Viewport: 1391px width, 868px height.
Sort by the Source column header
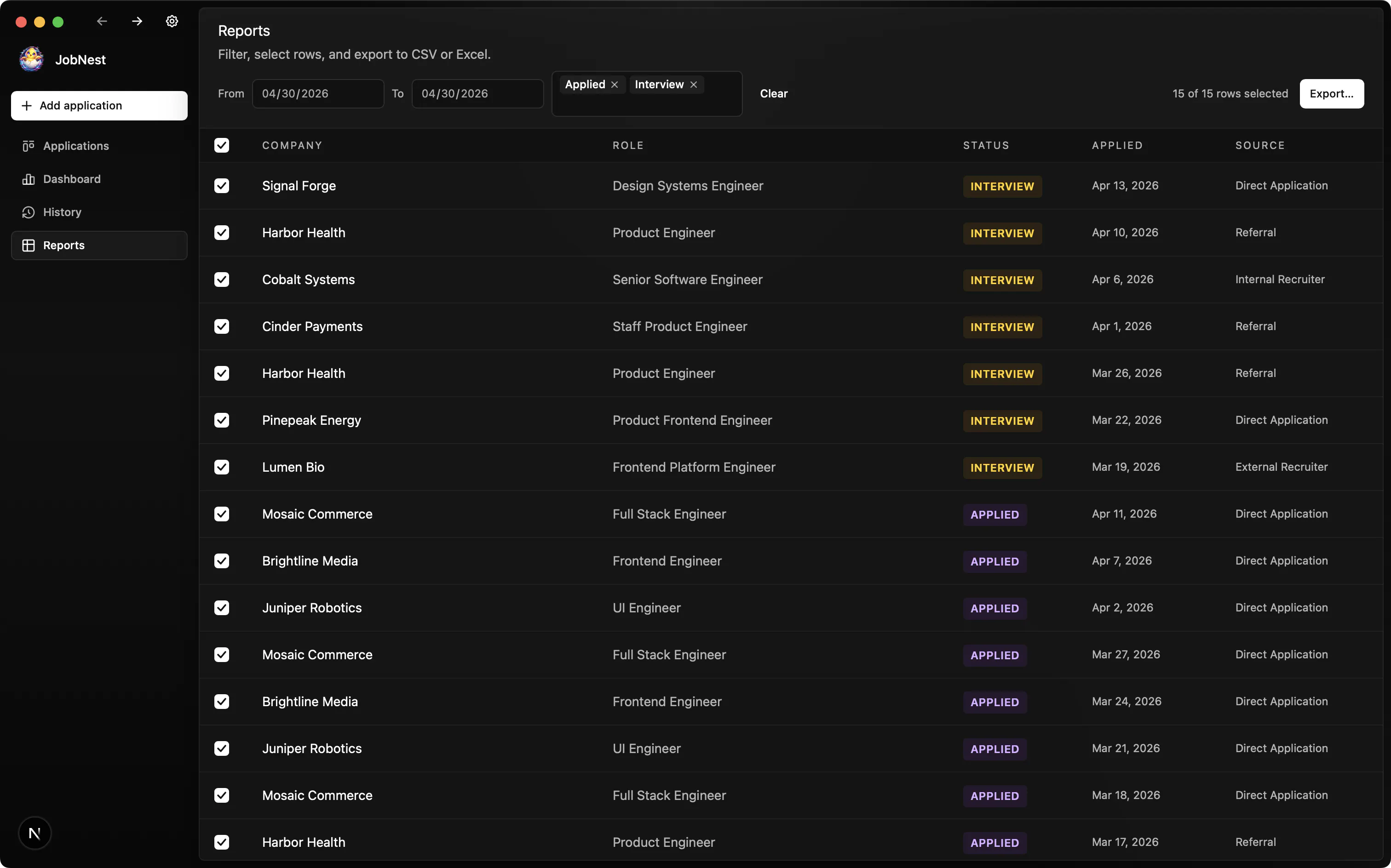[1259, 145]
